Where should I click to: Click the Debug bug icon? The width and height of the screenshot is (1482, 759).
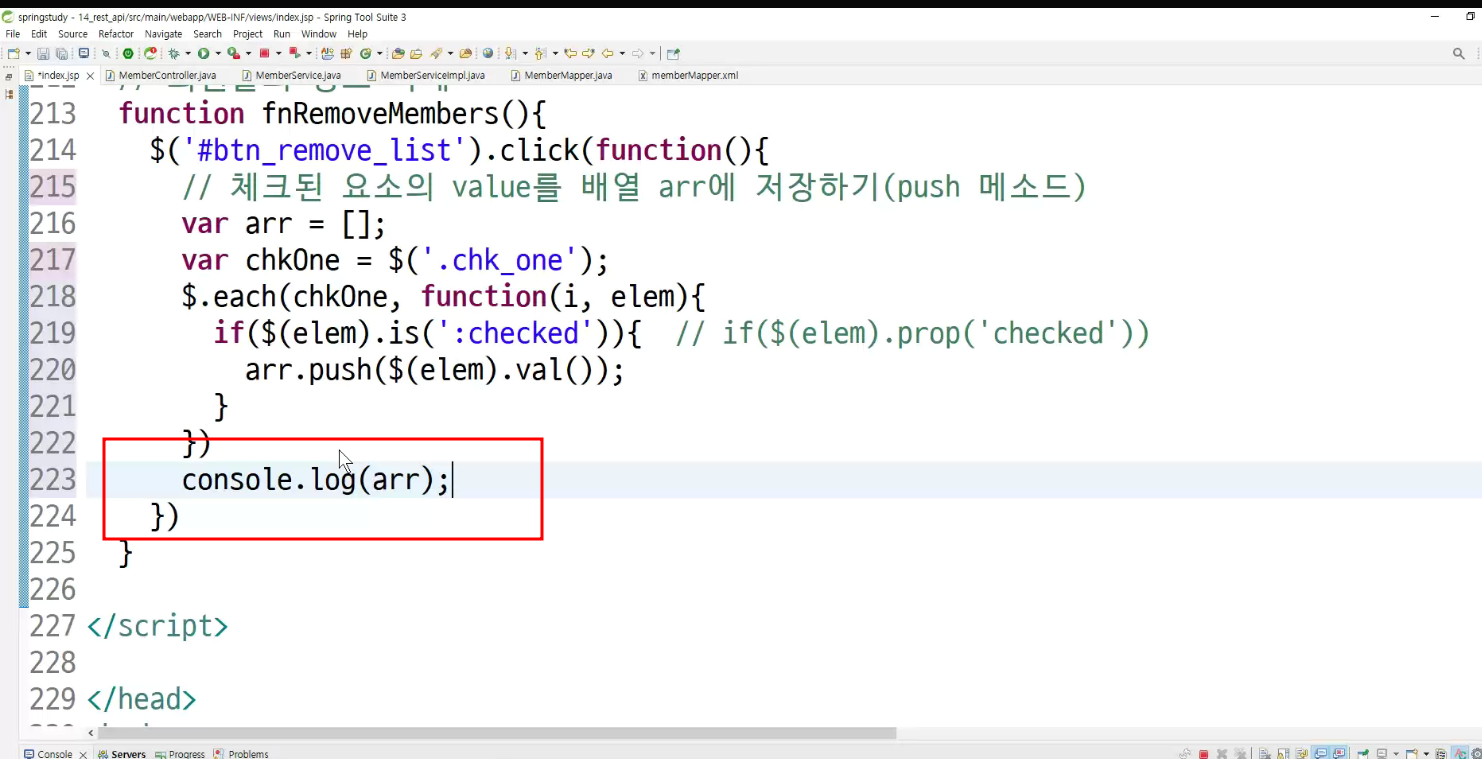[x=174, y=53]
